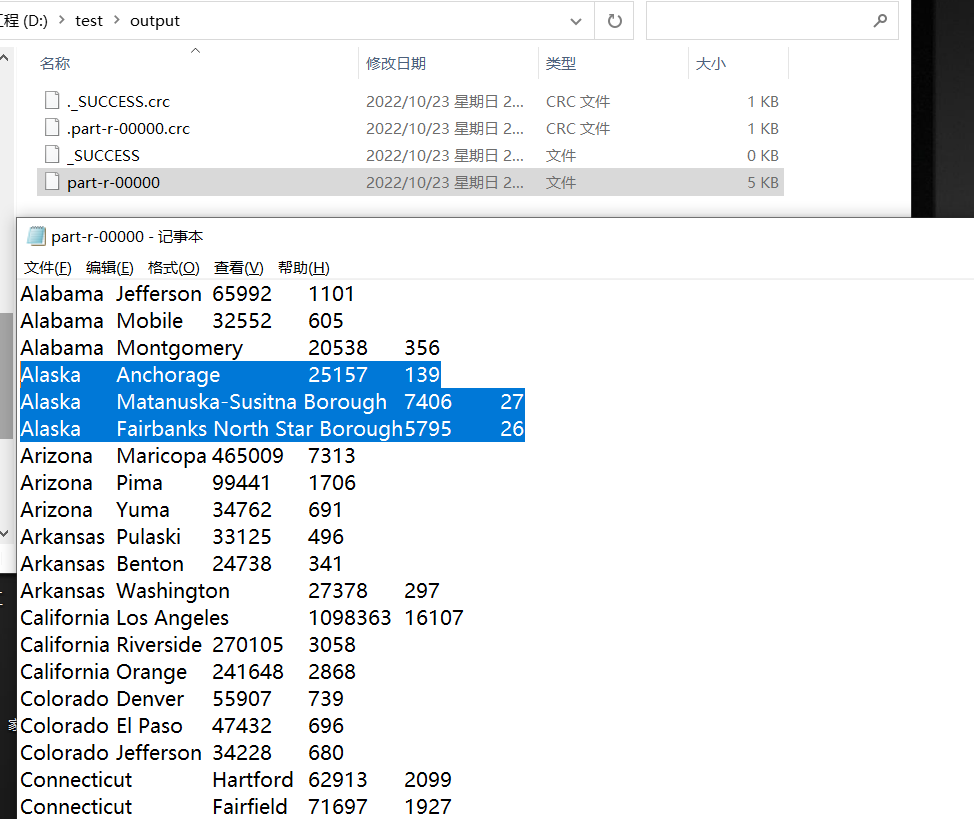Click the test folder in the breadcrumb
The height and width of the screenshot is (819, 974).
(x=89, y=21)
